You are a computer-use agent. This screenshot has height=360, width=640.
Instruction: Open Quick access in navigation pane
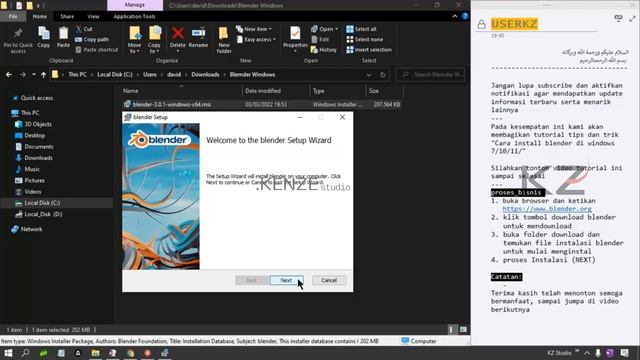pyautogui.click(x=37, y=98)
